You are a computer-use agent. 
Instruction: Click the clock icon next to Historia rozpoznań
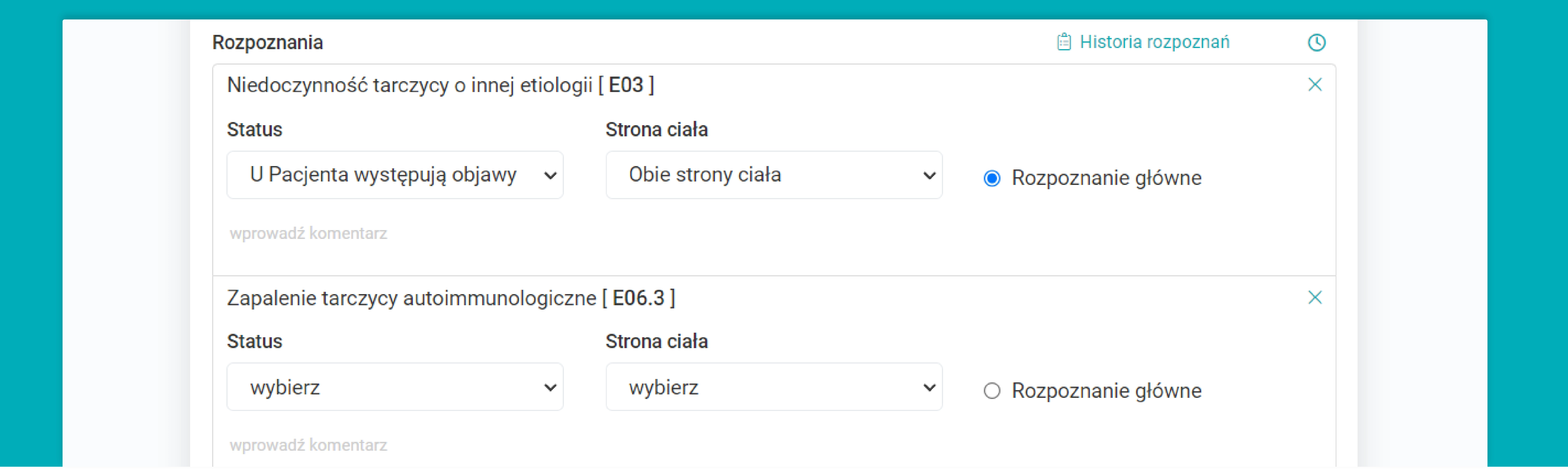coord(1316,43)
